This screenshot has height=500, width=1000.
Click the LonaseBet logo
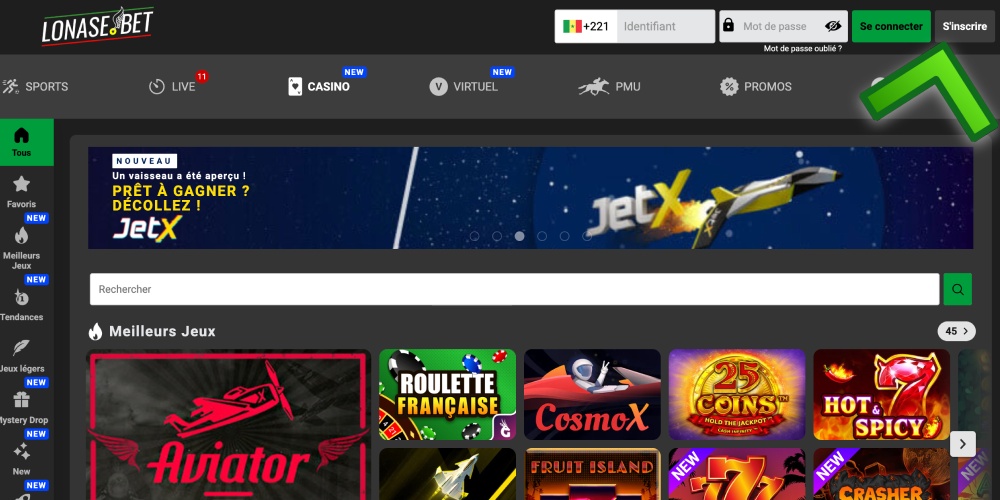[97, 26]
